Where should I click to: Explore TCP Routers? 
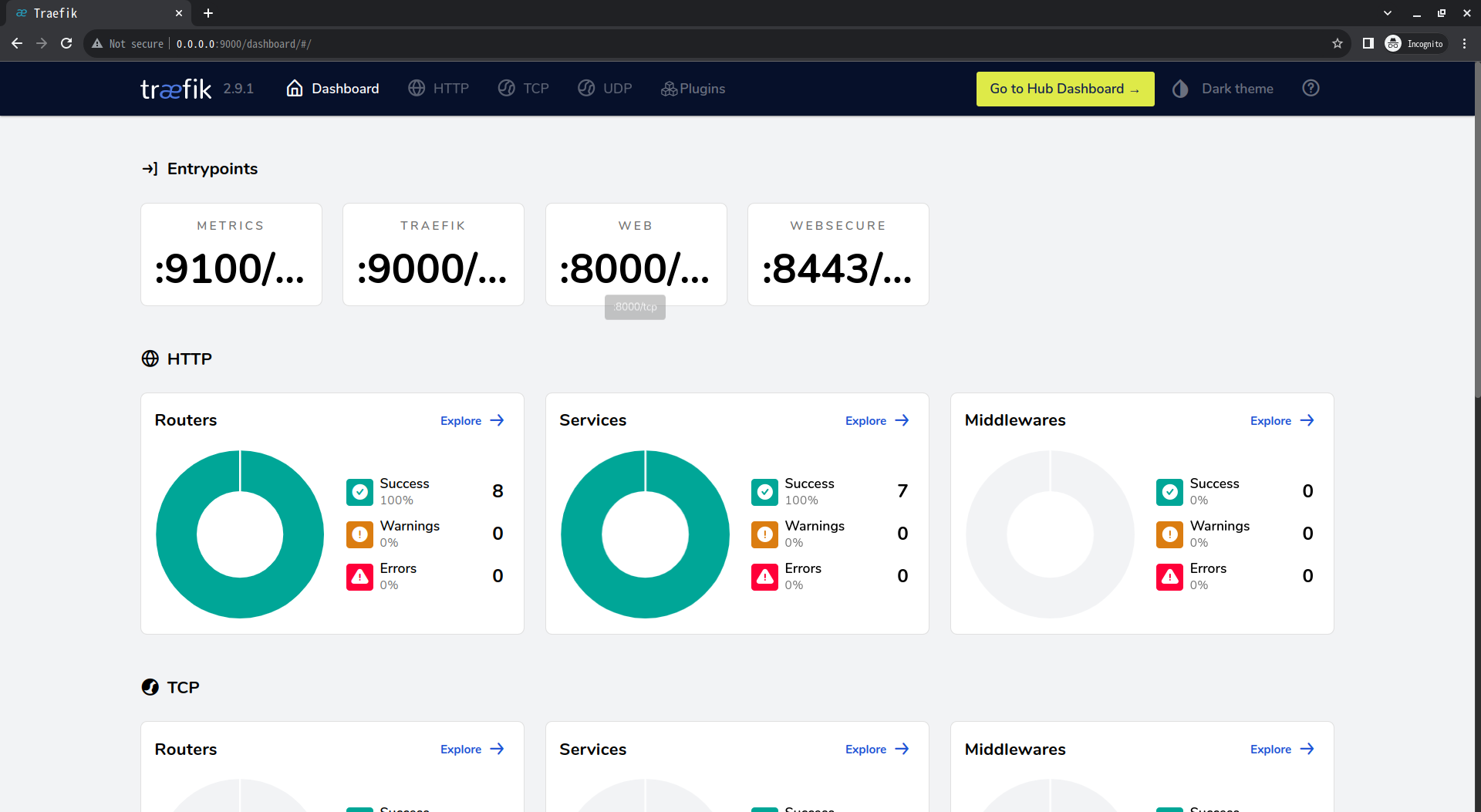coord(472,749)
